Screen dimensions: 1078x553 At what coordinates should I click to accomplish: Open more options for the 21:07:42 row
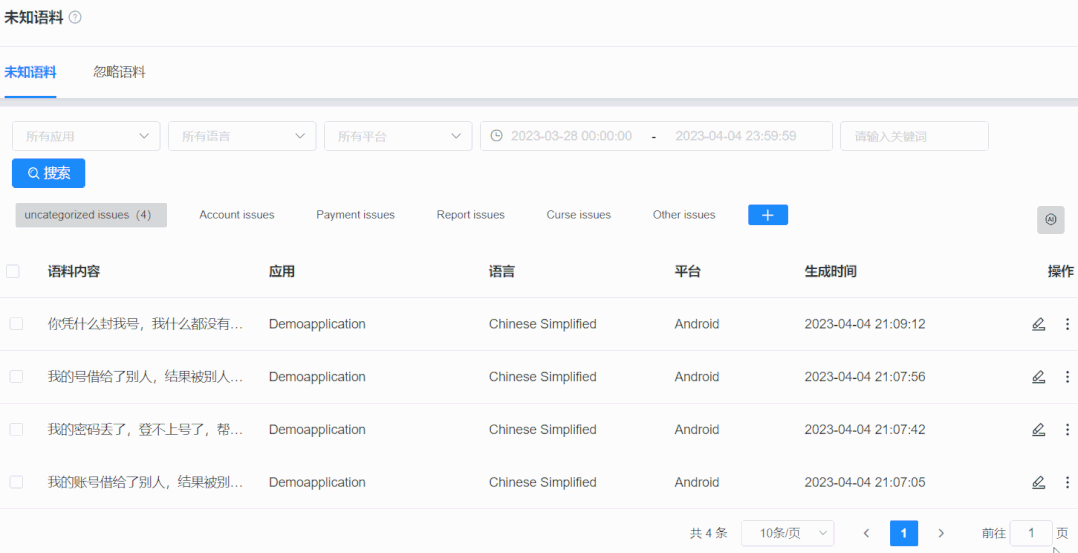[1067, 430]
